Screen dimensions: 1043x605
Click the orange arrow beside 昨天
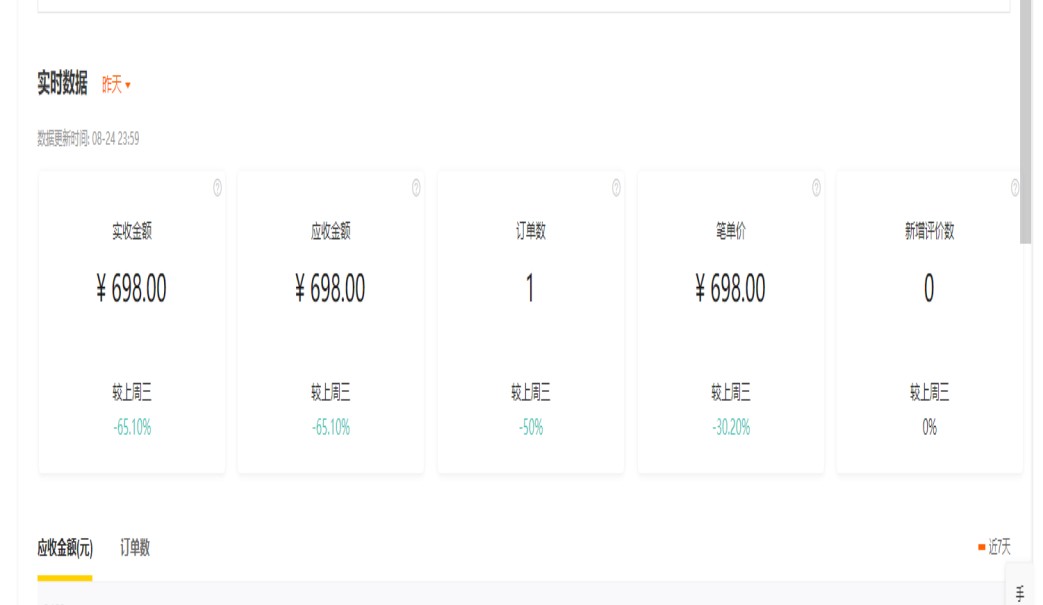pos(128,86)
